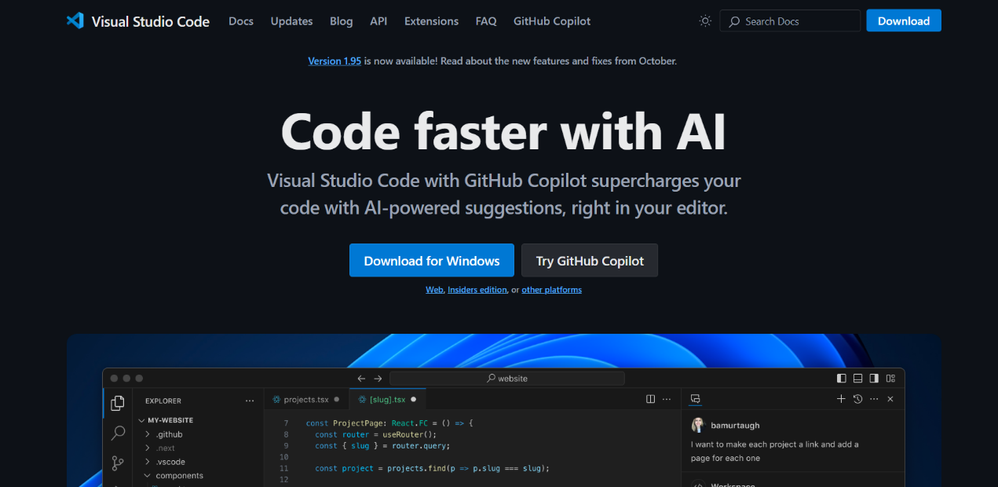Click the Visual Studio Code logo icon
998x487 pixels.
click(75, 21)
